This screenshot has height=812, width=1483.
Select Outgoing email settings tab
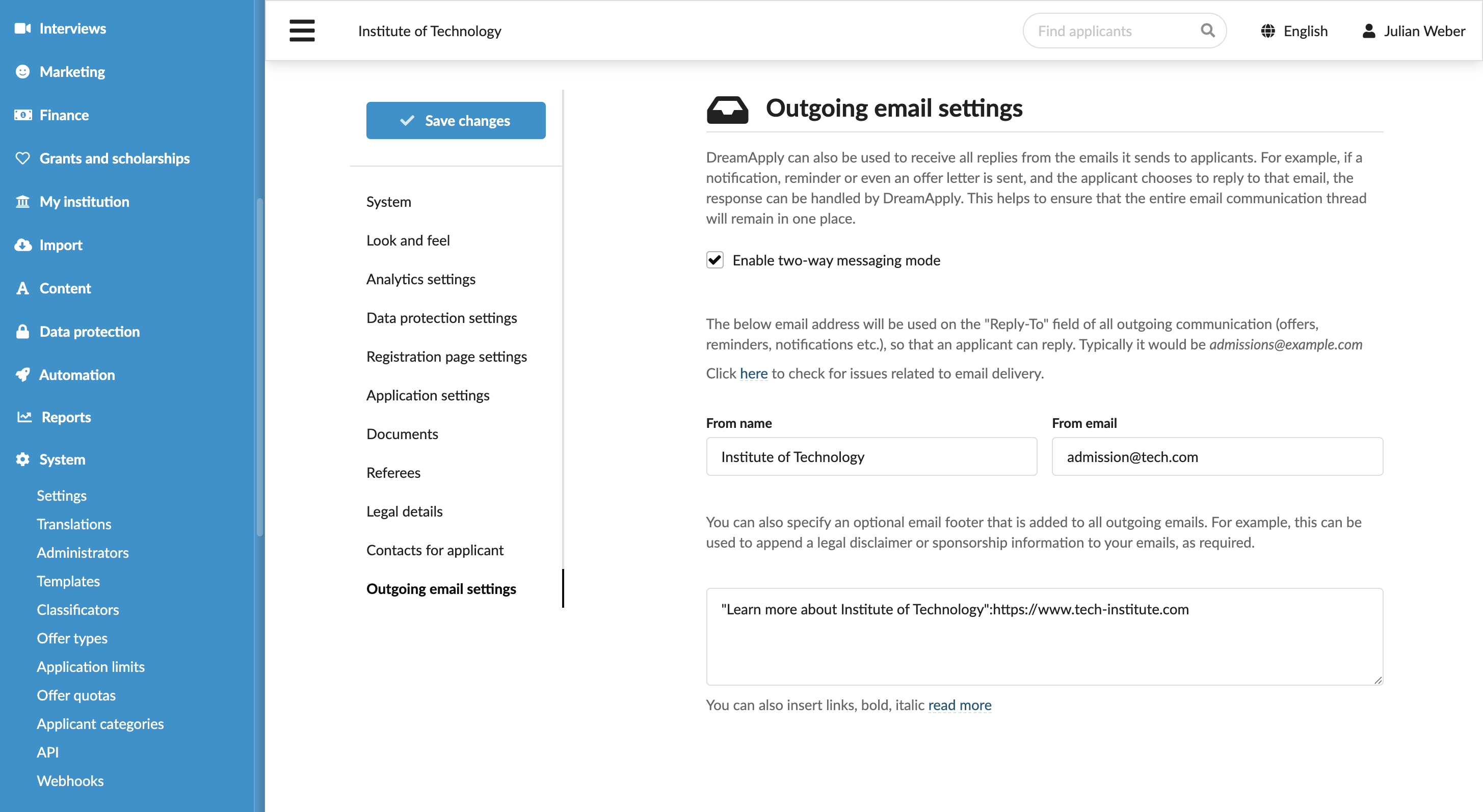[x=441, y=589]
